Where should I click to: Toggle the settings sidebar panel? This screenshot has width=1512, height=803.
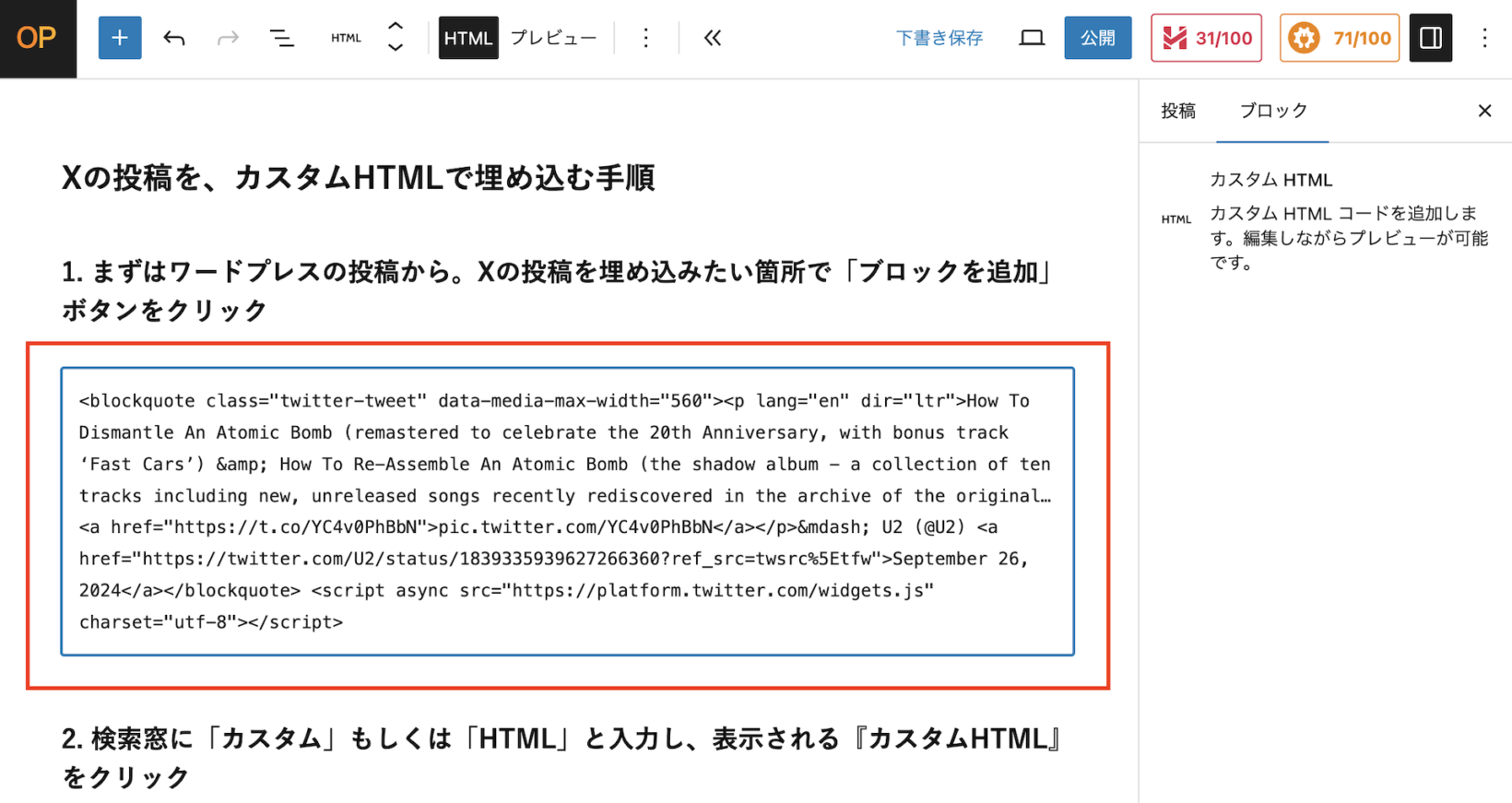tap(1431, 38)
